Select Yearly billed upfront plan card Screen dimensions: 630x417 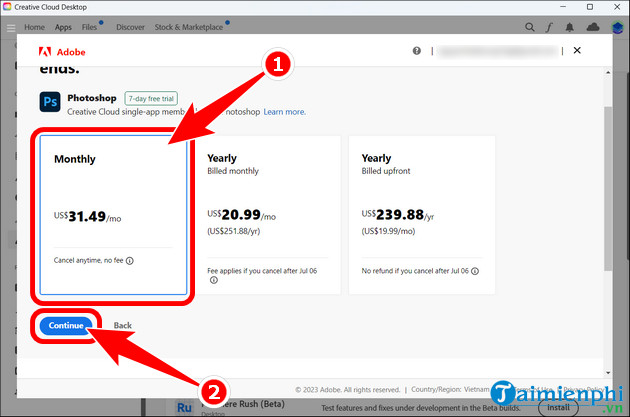[x=422, y=215]
